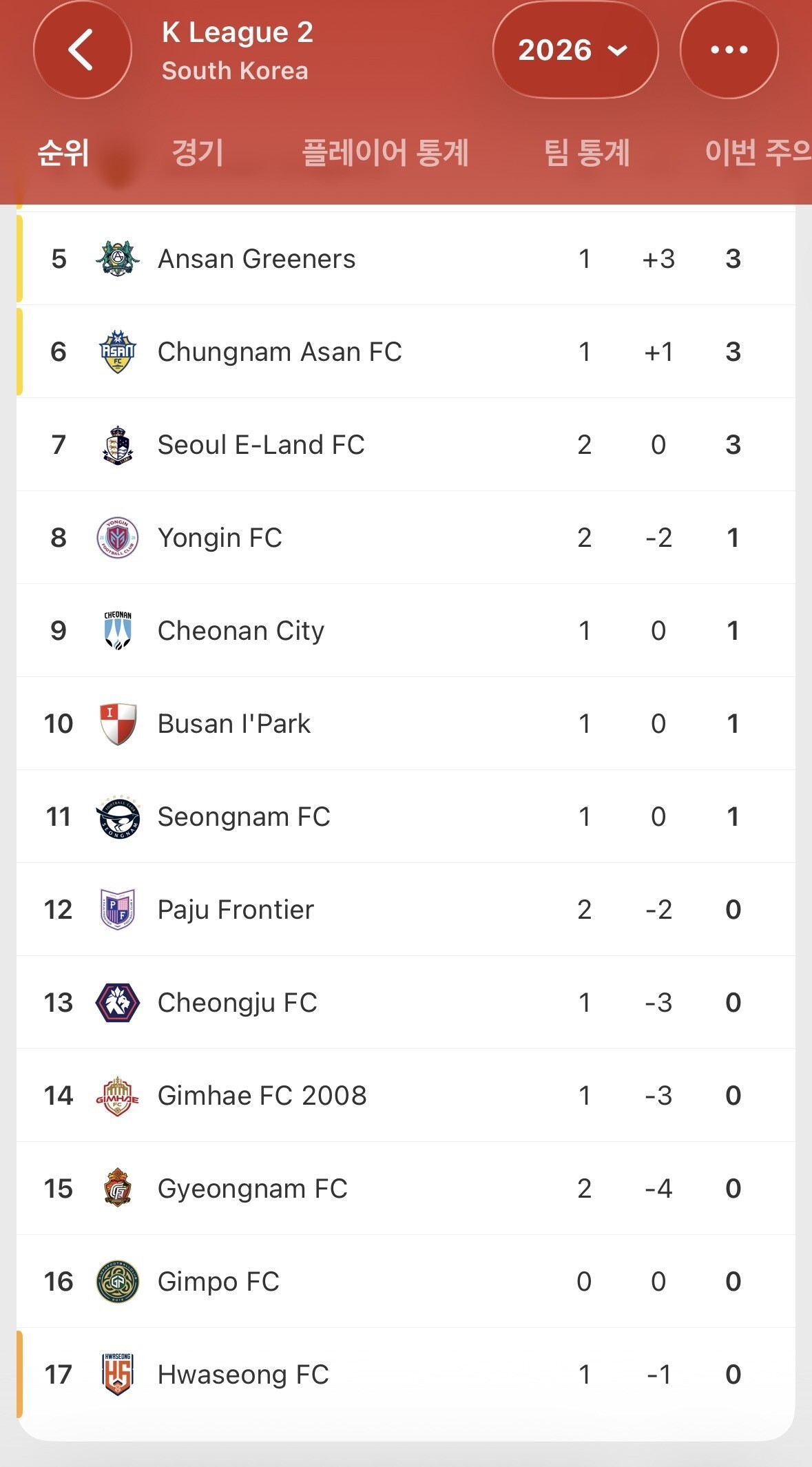Open the Paju Frontier team link
The height and width of the screenshot is (1467, 812).
point(236,910)
